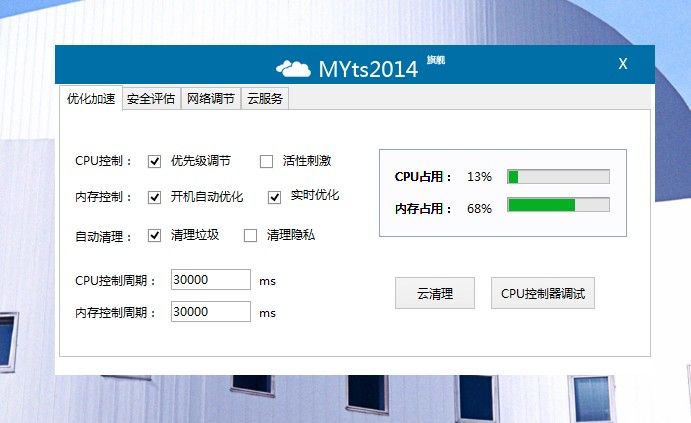Click the 内存占用 progress bar
The image size is (691, 423).
(x=558, y=205)
